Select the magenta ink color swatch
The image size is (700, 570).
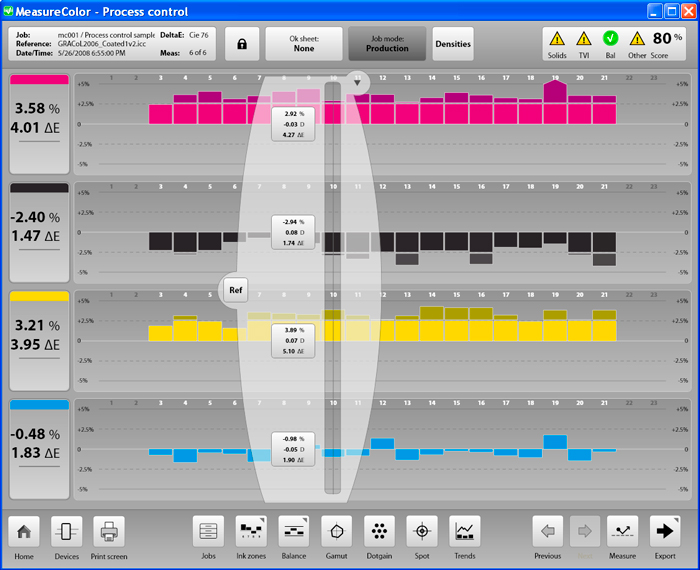click(x=39, y=80)
